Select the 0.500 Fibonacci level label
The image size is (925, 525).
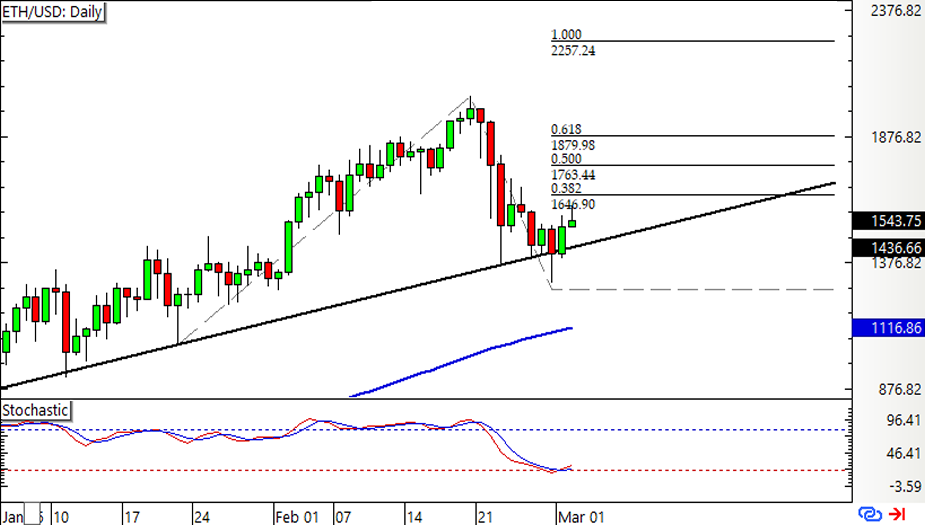pyautogui.click(x=566, y=159)
